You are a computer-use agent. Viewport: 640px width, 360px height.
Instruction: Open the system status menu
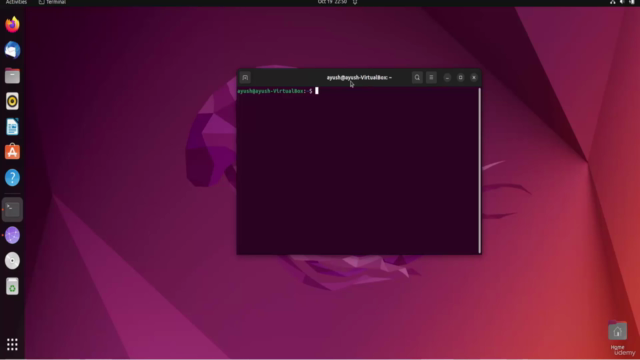coord(622,2)
